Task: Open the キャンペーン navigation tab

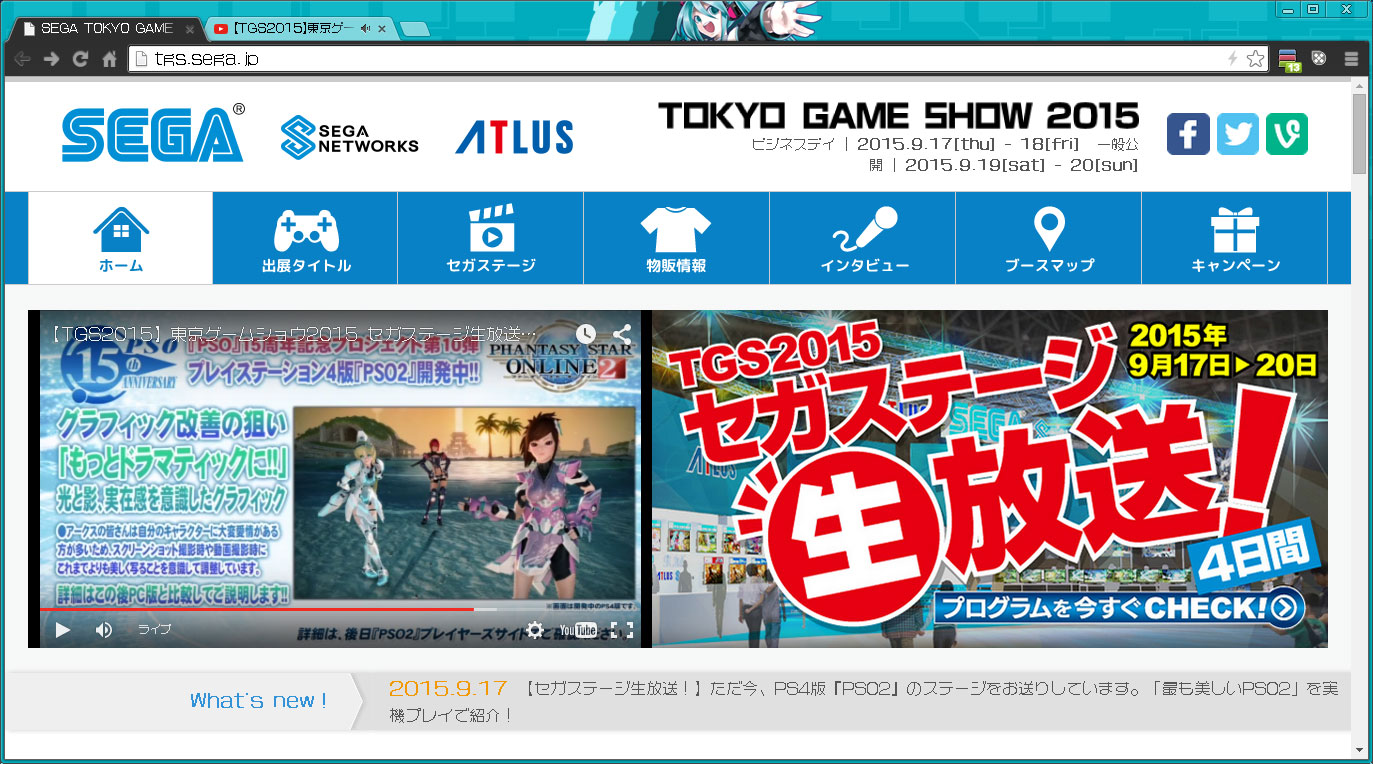Action: 1235,238
